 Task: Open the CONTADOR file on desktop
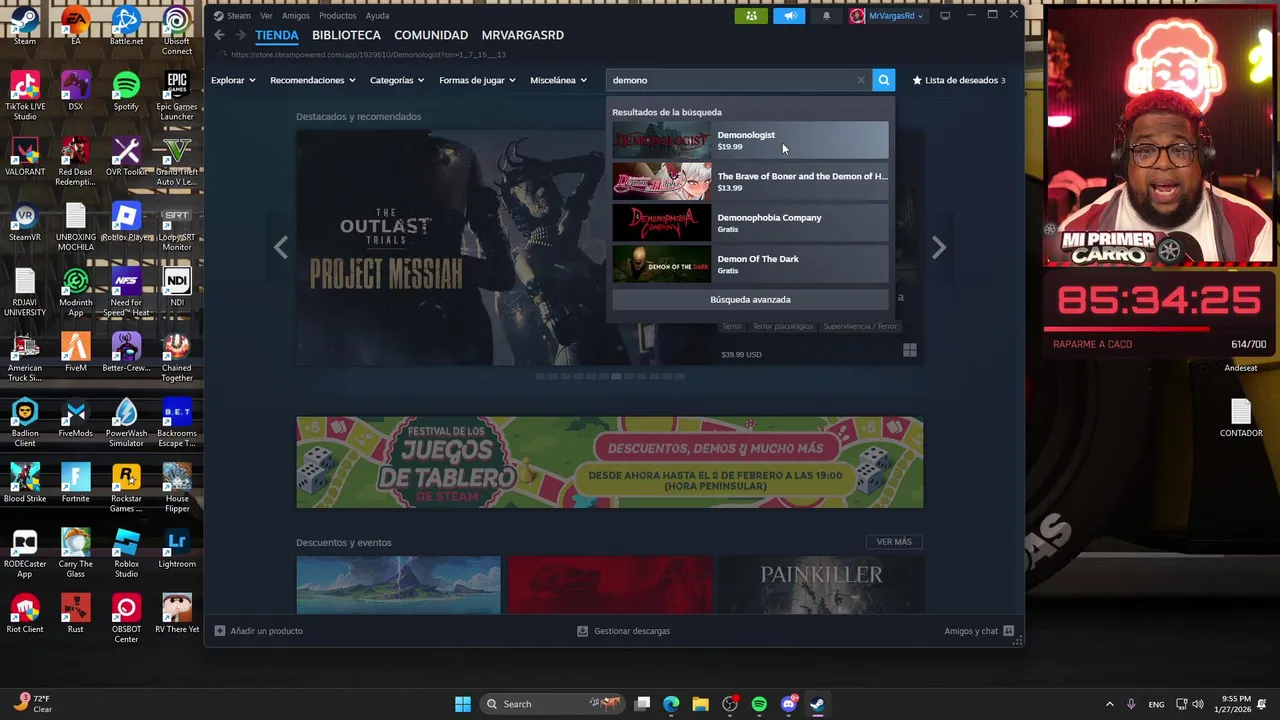(x=1241, y=418)
